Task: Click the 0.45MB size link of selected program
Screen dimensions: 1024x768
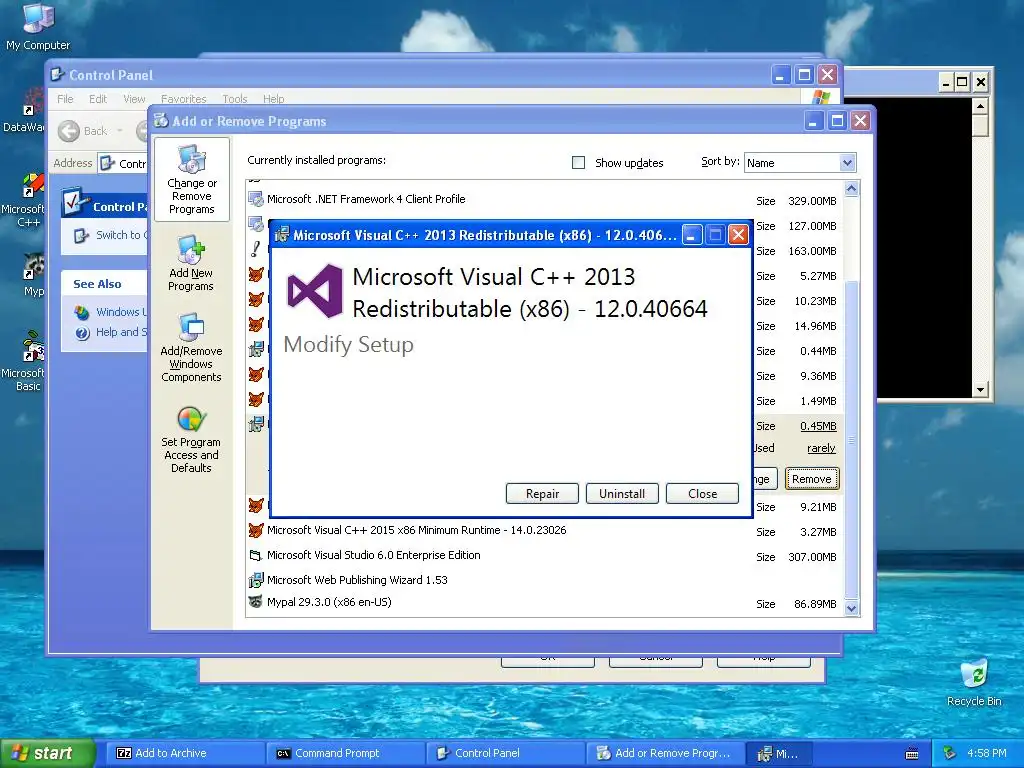Action: pyautogui.click(x=818, y=426)
